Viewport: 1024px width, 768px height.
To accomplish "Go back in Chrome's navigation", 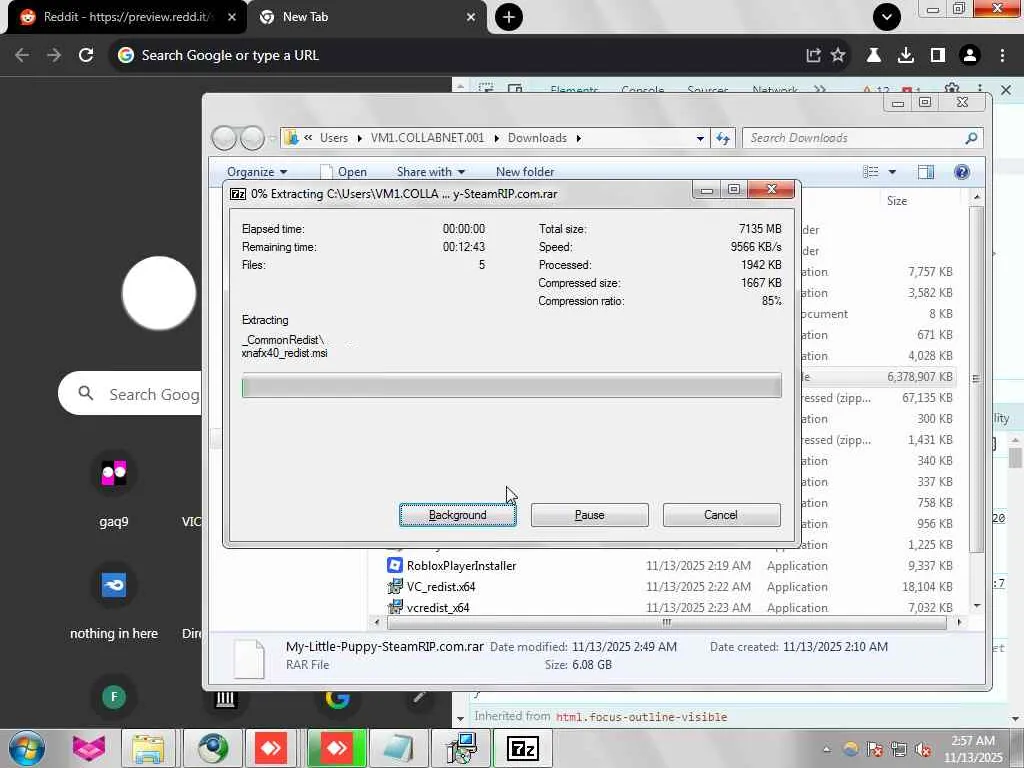I will coord(22,56).
